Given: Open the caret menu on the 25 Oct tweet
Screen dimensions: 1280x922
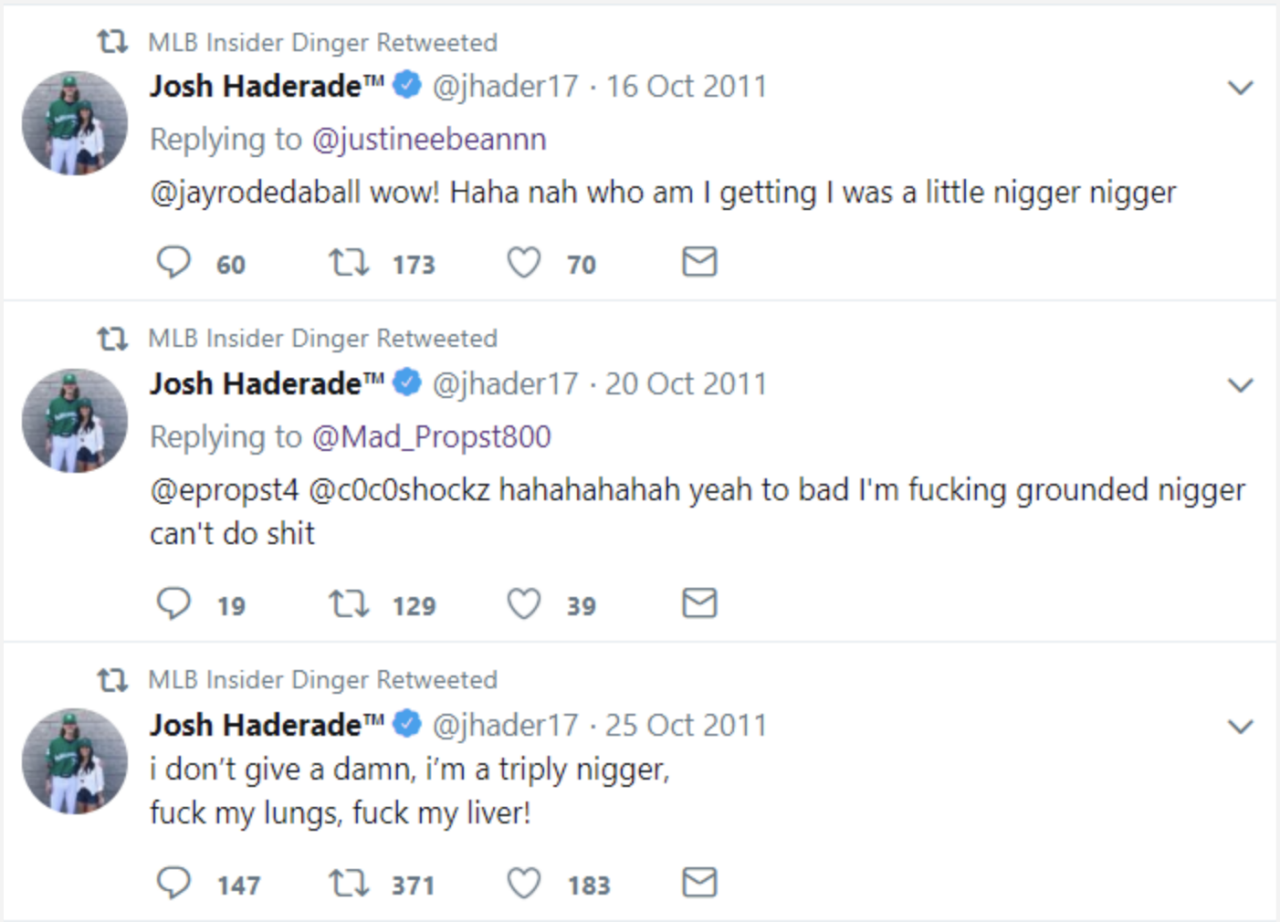Looking at the screenshot, I should point(1240,726).
